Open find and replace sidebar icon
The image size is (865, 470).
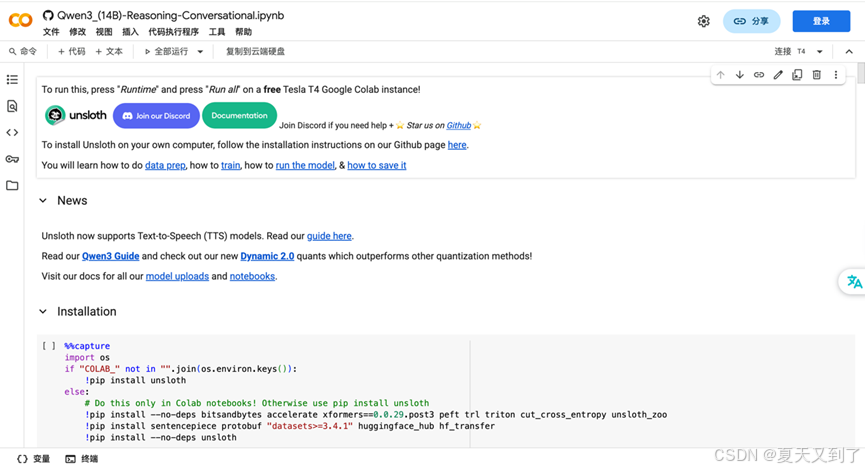(12, 106)
